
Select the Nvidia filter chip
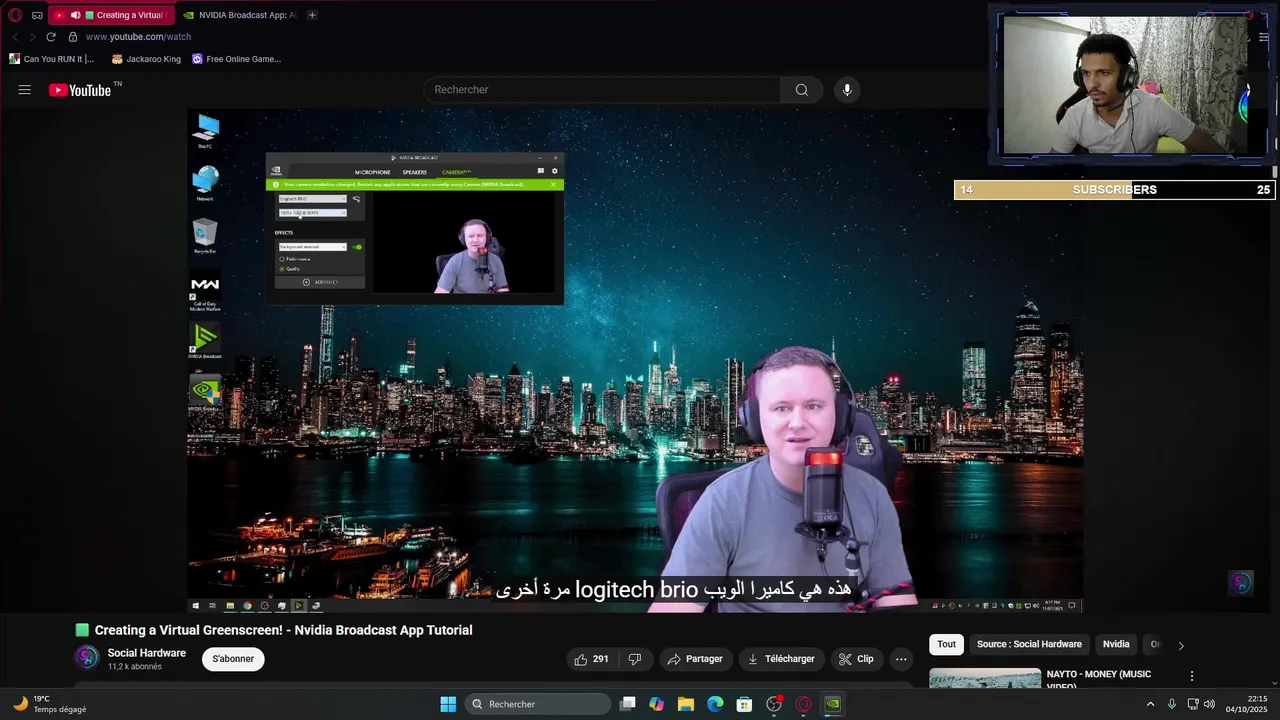click(1116, 645)
